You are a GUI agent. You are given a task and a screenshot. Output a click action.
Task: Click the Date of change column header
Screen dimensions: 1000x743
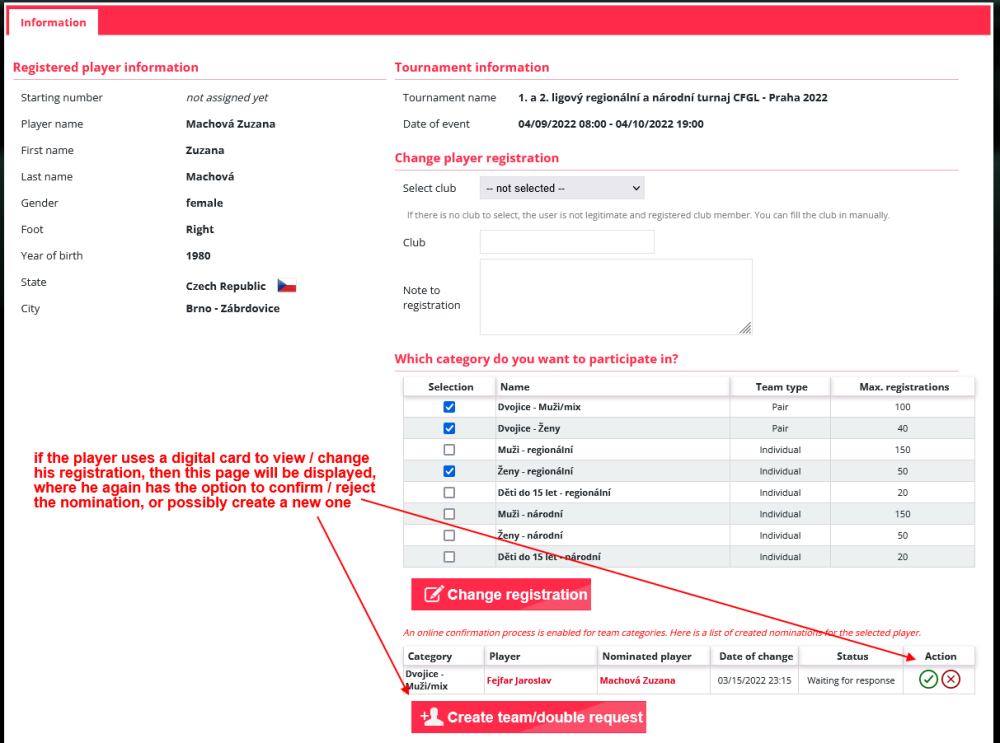click(x=756, y=656)
